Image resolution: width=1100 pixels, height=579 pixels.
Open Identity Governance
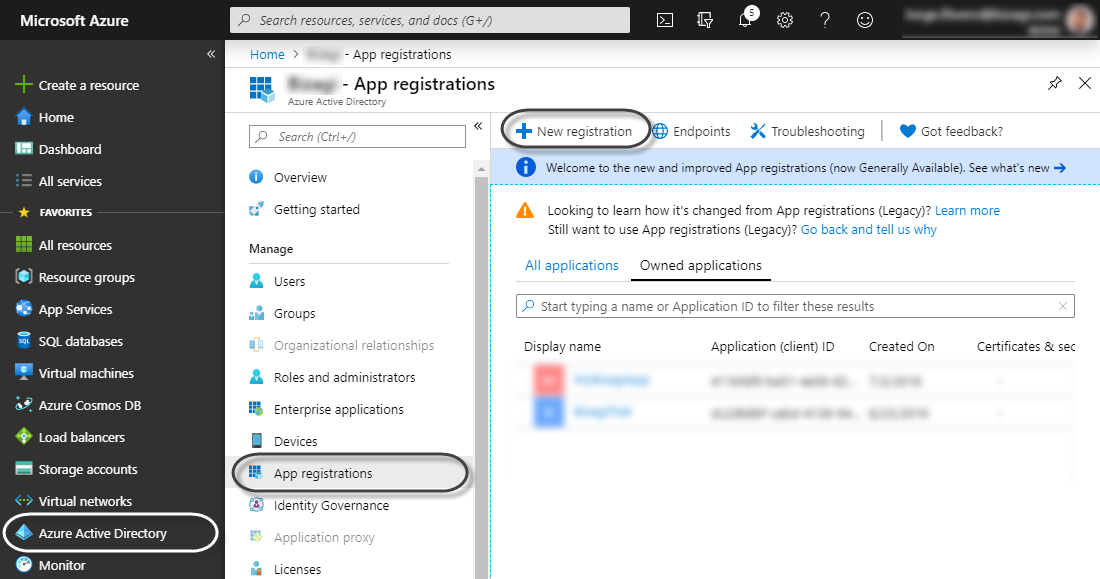click(319, 505)
